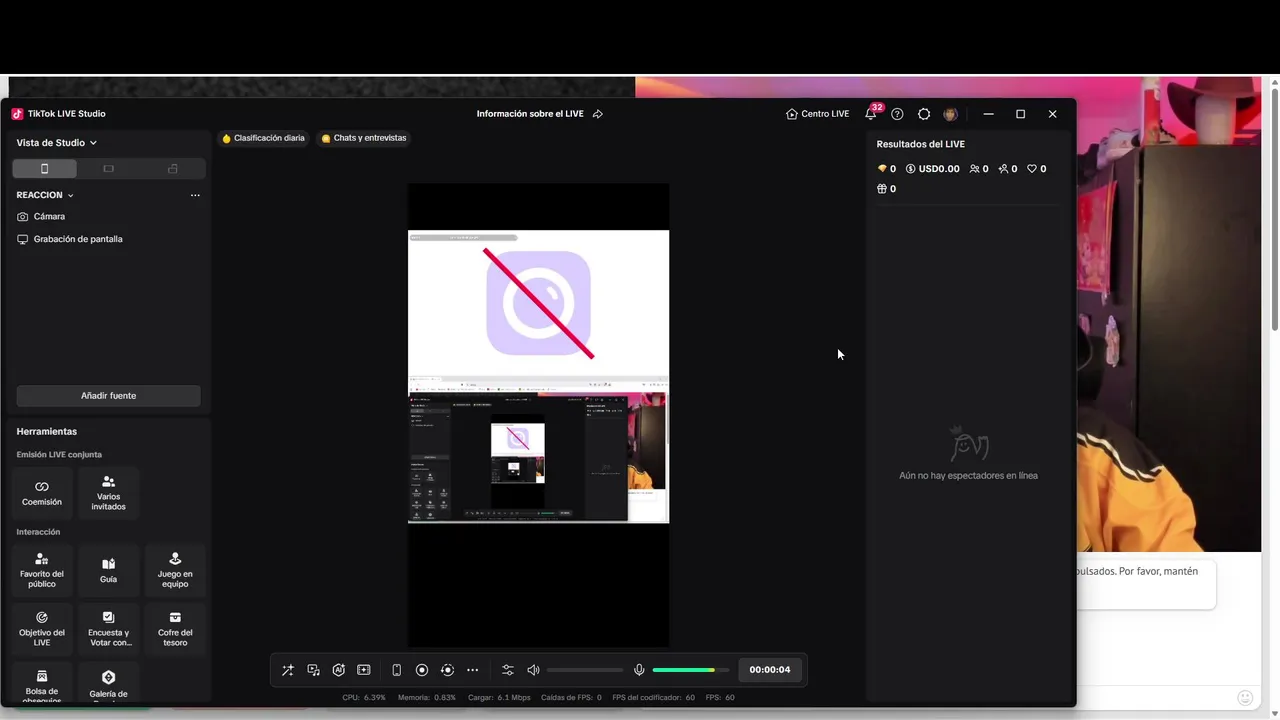Viewport: 1280px width, 720px height.
Task: Open the Varios invitados tool
Action: click(x=108, y=493)
